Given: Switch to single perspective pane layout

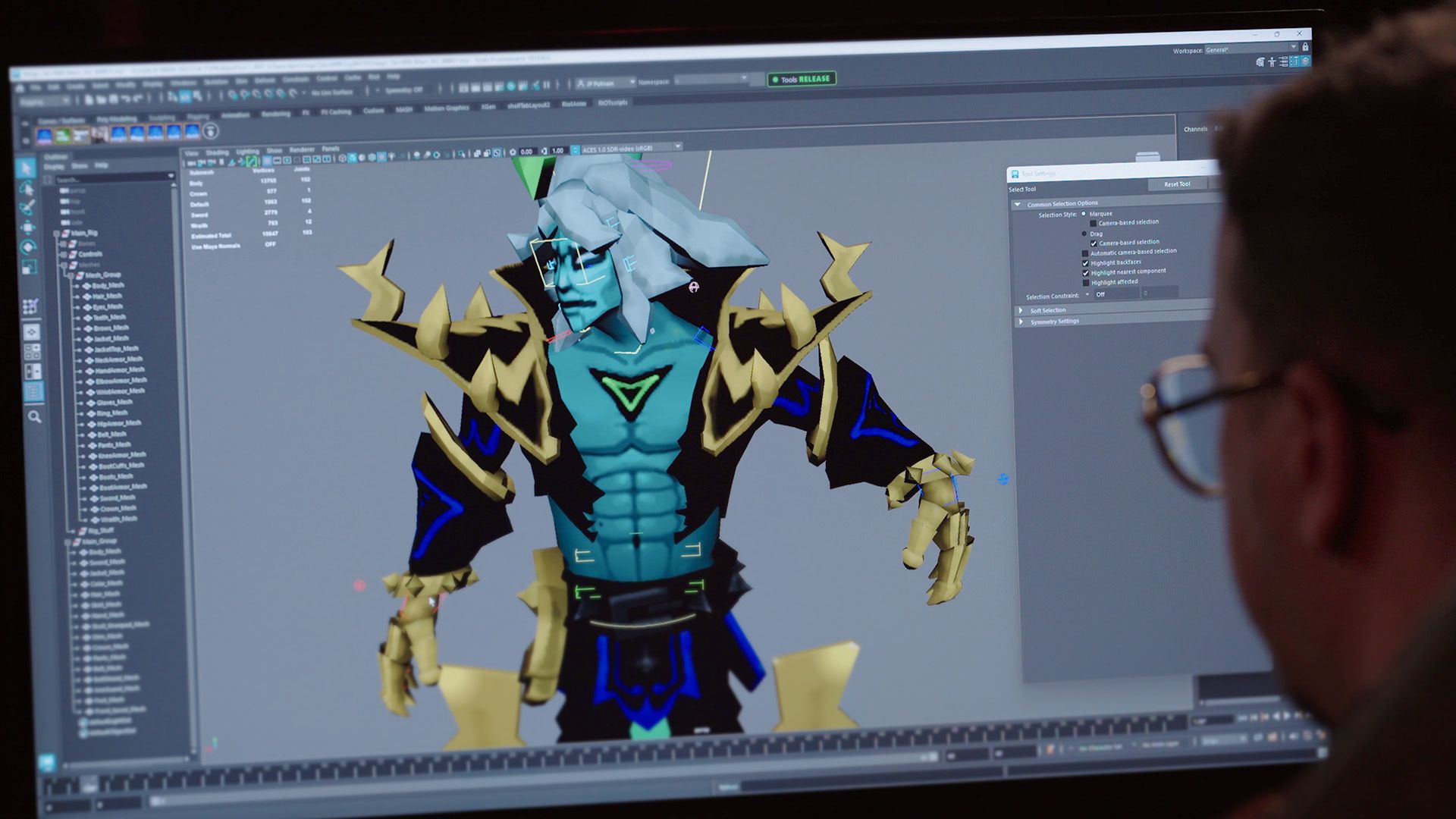Looking at the screenshot, I should [31, 332].
